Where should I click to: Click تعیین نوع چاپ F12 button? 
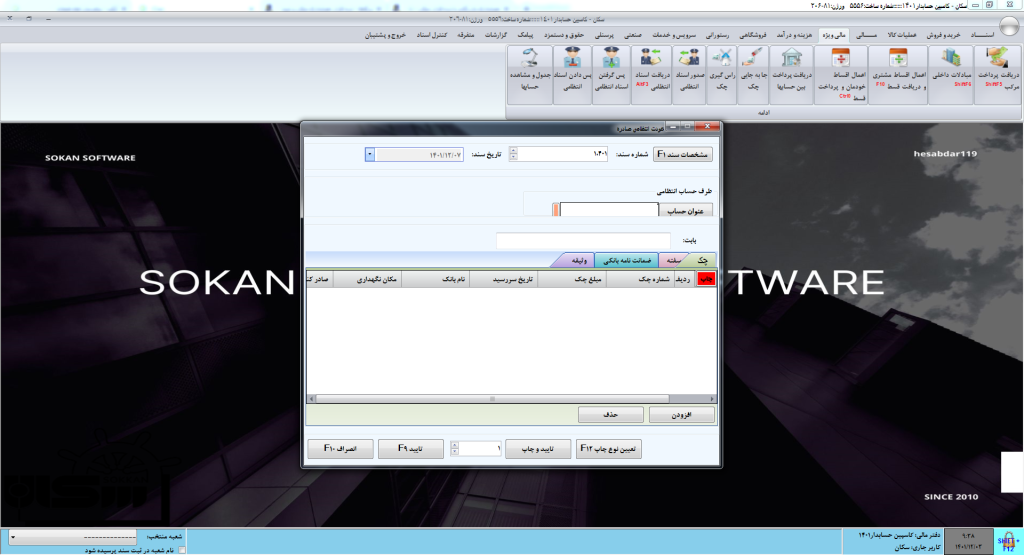click(x=608, y=449)
